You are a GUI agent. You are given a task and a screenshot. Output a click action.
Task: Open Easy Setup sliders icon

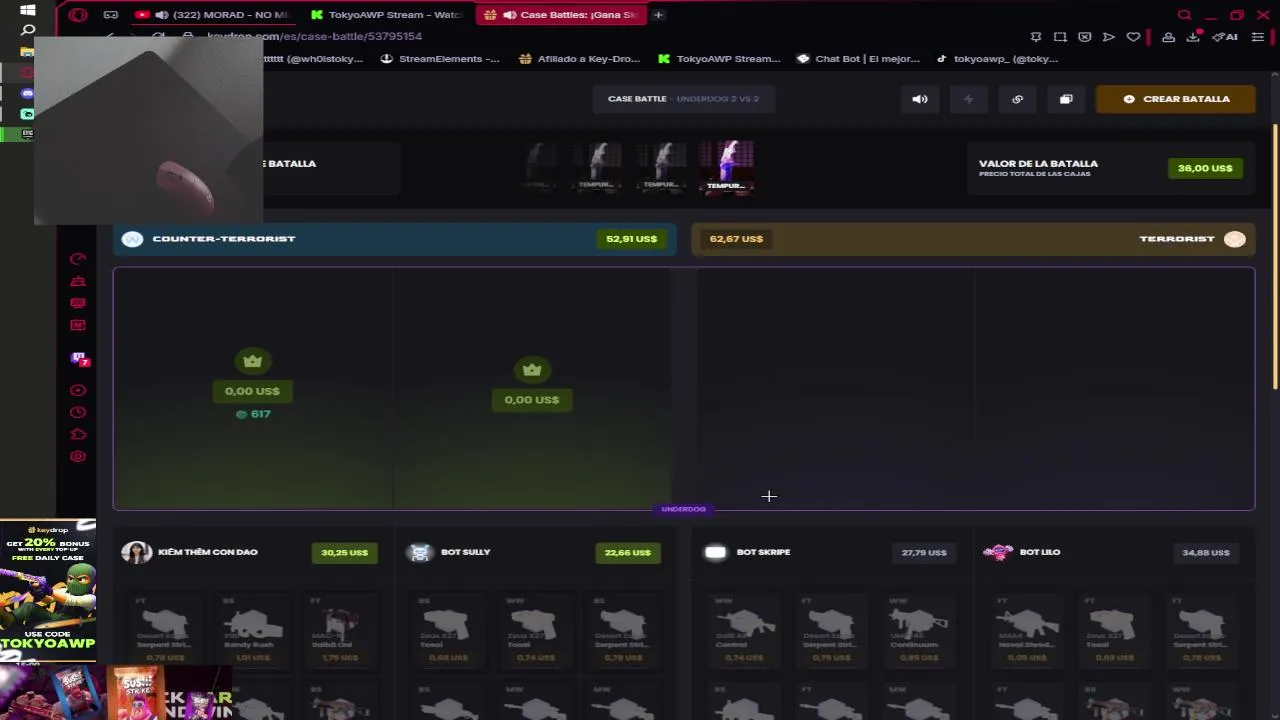point(1258,37)
